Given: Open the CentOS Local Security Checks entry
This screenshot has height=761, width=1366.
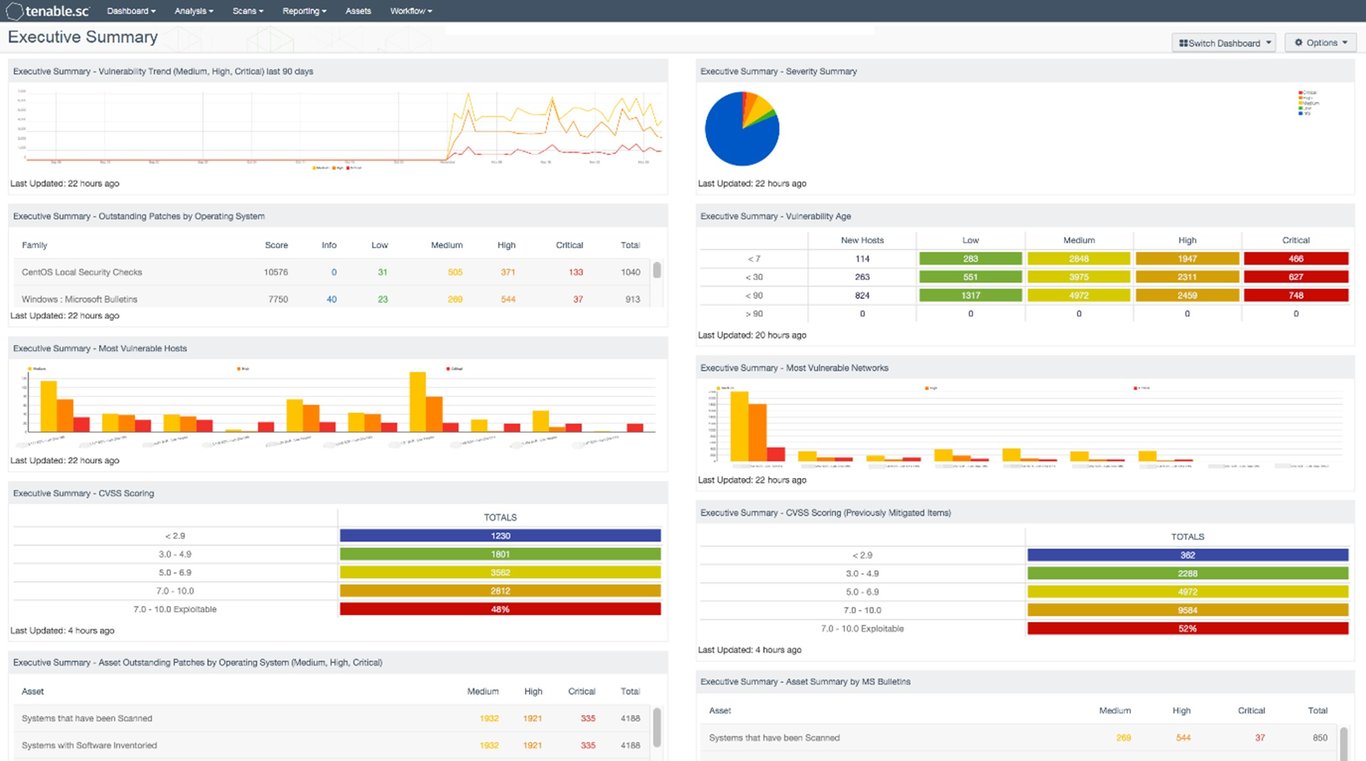Looking at the screenshot, I should [80, 271].
